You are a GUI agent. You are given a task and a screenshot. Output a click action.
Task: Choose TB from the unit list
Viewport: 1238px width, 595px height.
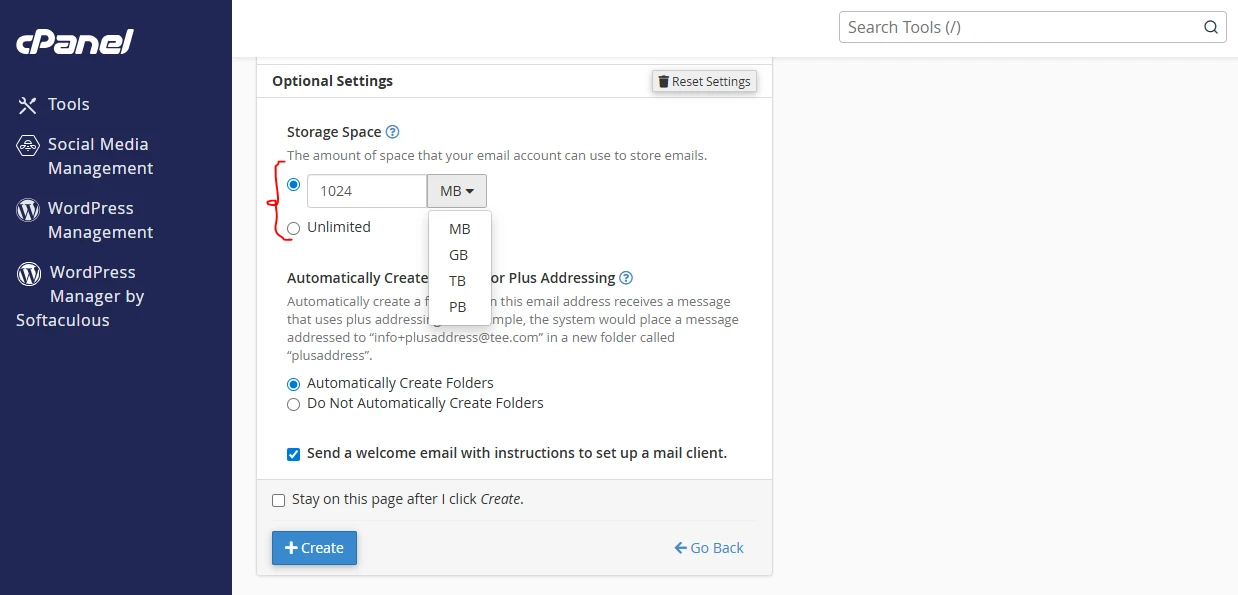click(459, 281)
